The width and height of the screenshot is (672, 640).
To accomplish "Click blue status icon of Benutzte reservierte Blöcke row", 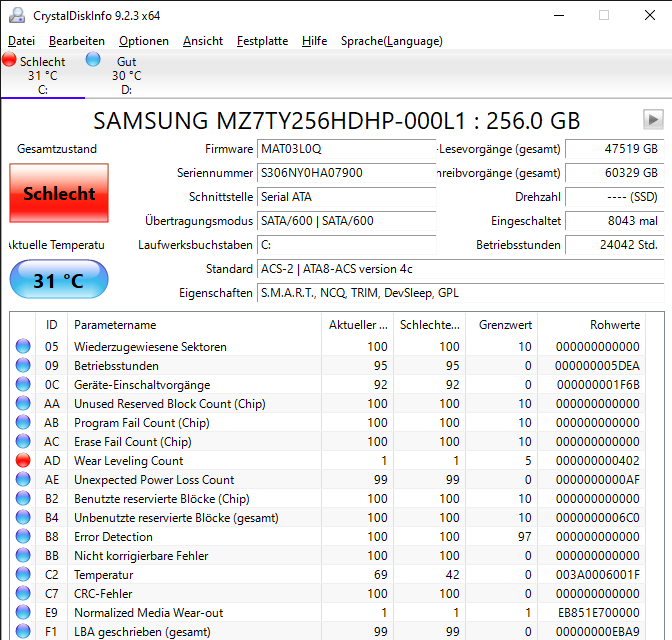I will point(23,499).
